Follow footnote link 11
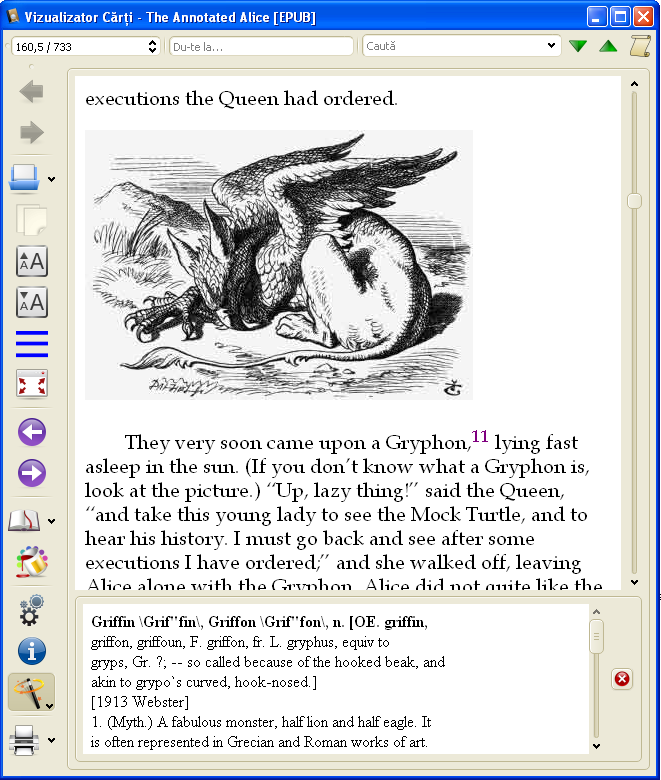661x780 pixels. [479, 436]
